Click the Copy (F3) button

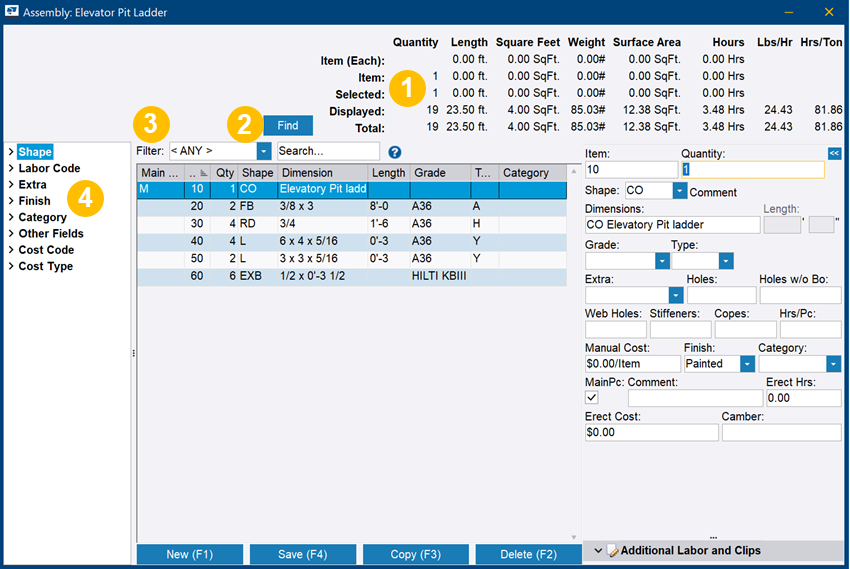[416, 554]
